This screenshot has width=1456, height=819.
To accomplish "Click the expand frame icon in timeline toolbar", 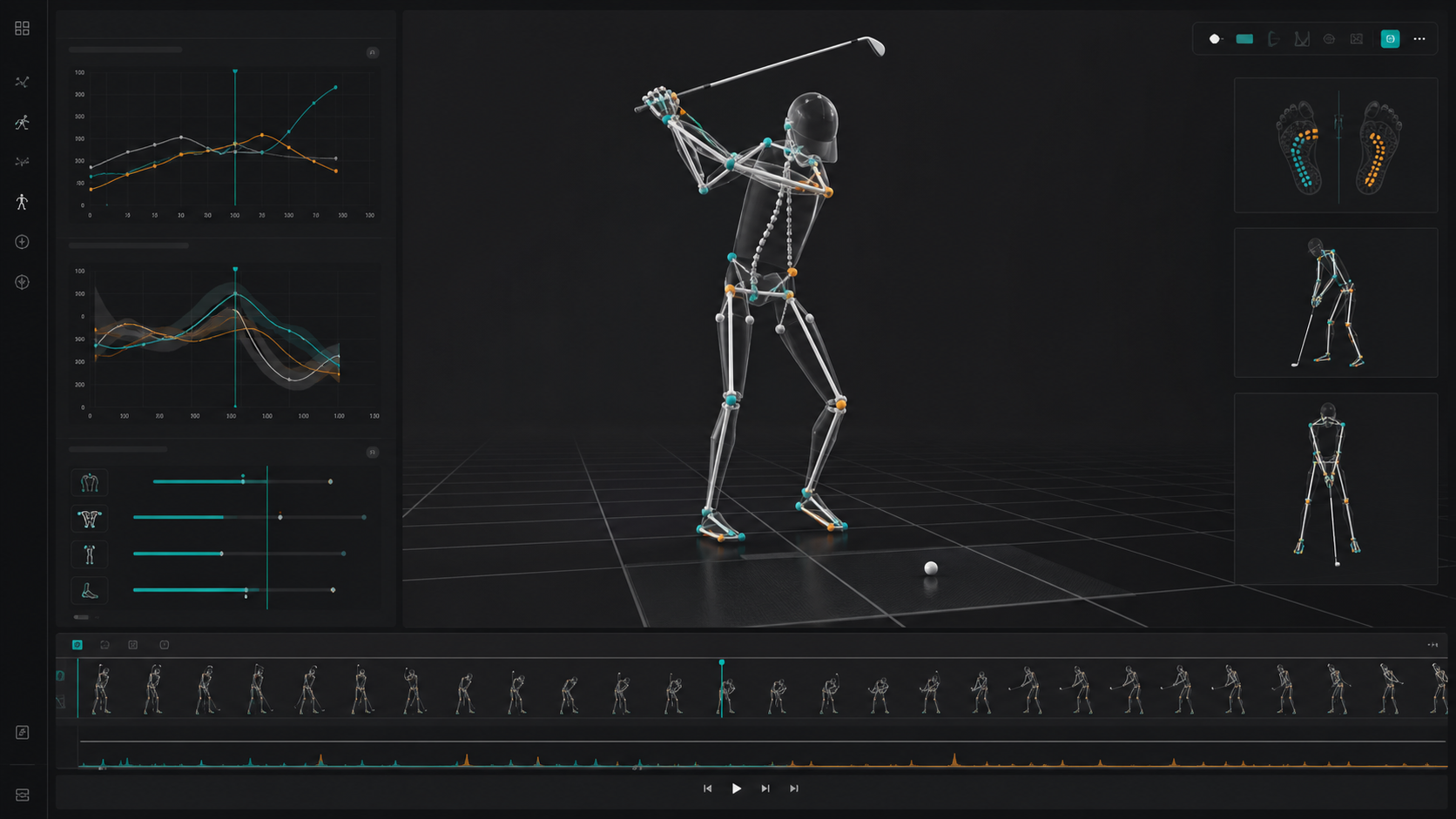I will pyautogui.click(x=133, y=645).
